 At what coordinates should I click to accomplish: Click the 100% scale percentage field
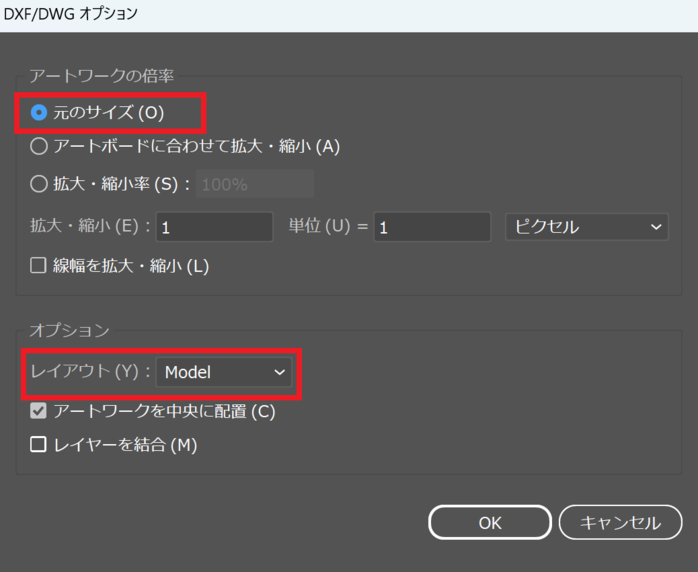click(256, 184)
